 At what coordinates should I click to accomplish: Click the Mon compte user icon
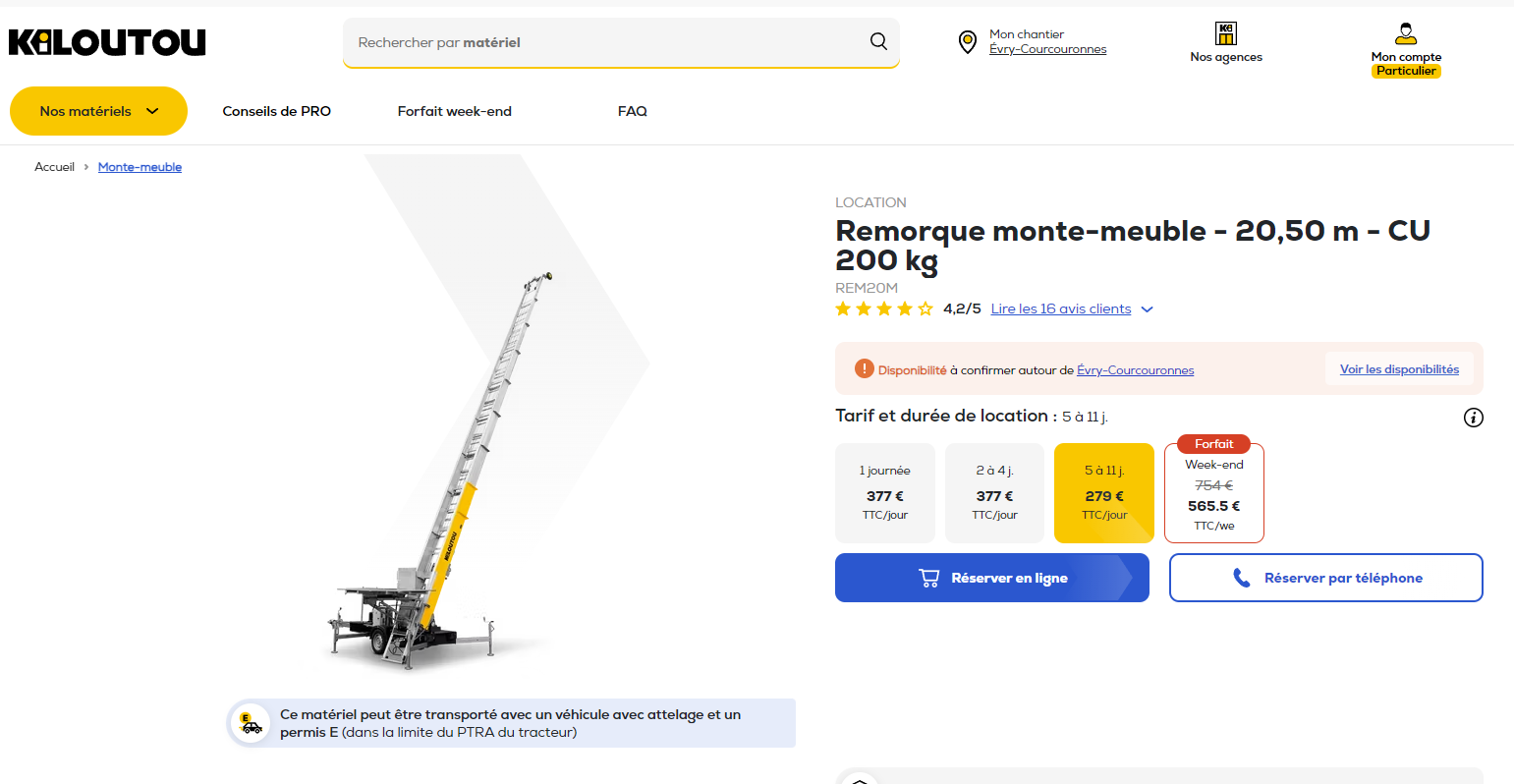point(1406,33)
